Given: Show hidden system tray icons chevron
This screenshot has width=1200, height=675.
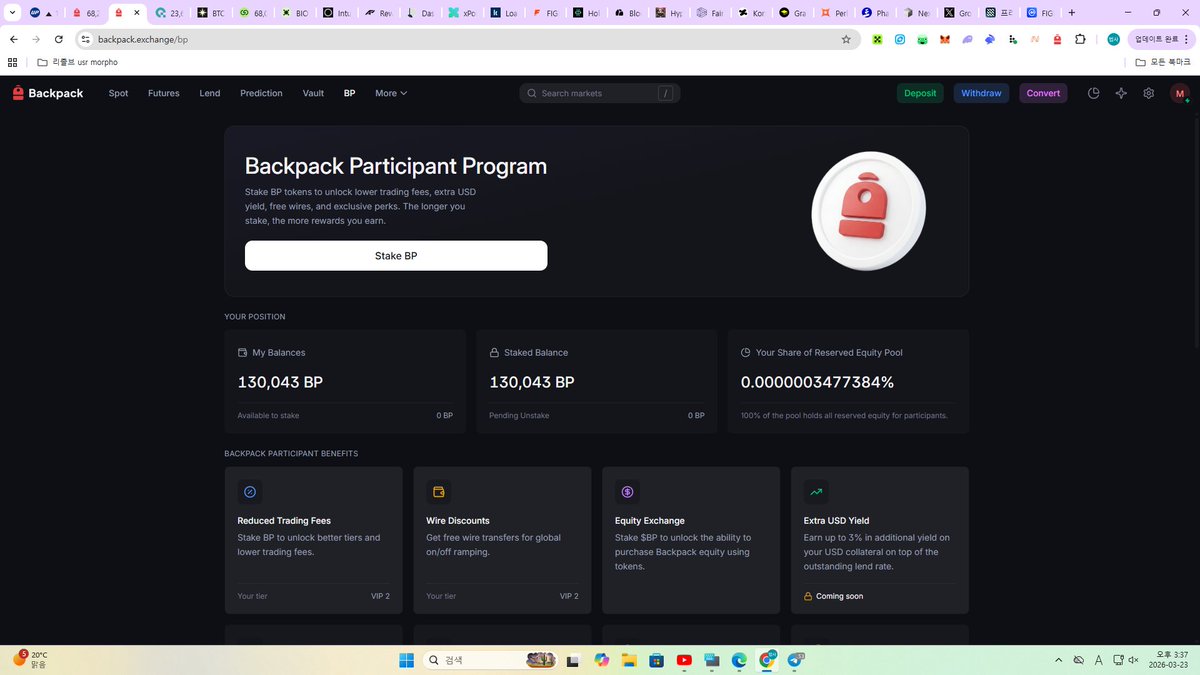Looking at the screenshot, I should [x=1059, y=660].
